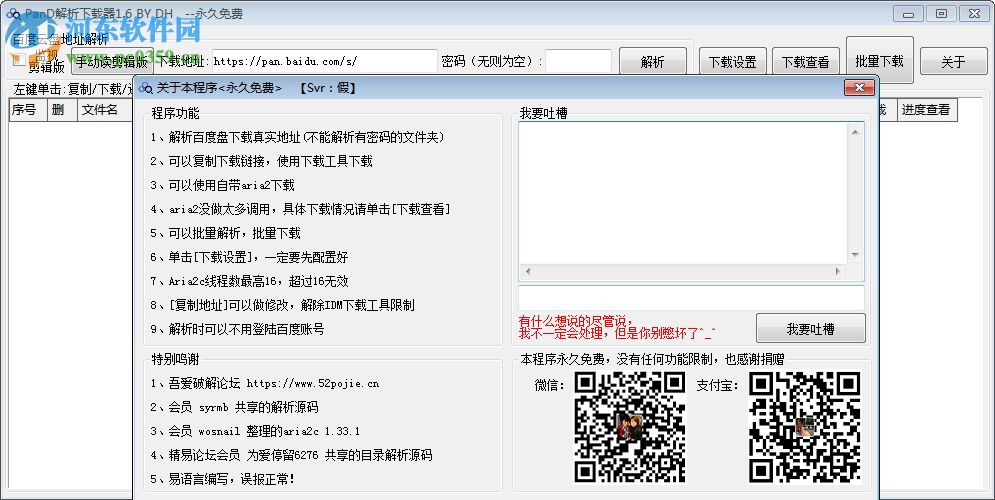Click feature line '可以批量解析，批量下载'
Screen dimensions: 995x500
[225, 233]
